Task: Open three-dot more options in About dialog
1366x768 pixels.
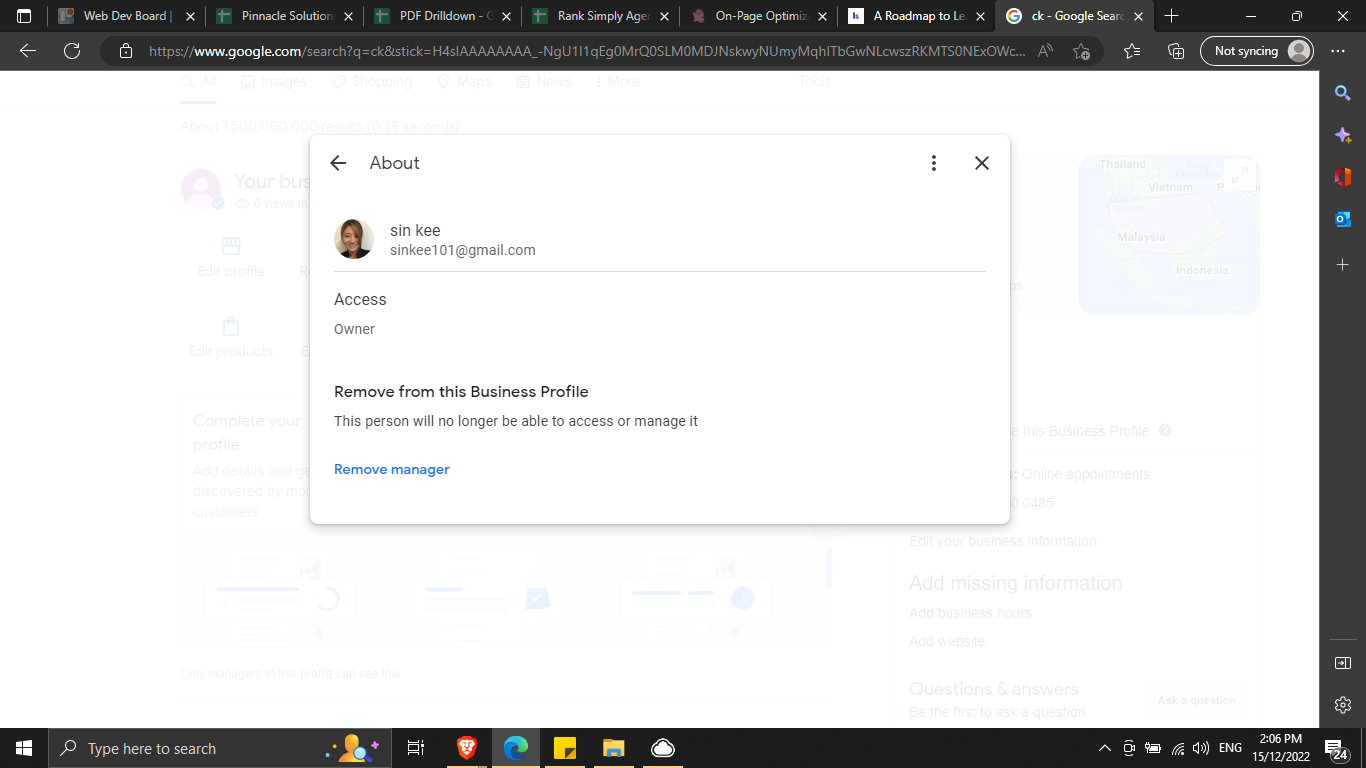Action: pyautogui.click(x=933, y=163)
